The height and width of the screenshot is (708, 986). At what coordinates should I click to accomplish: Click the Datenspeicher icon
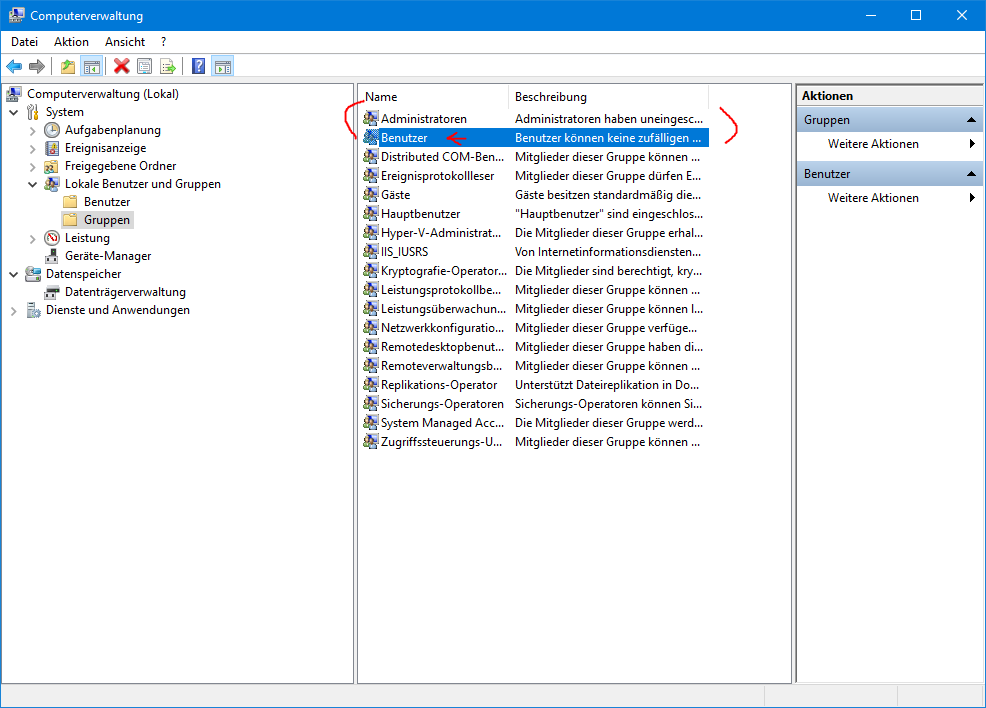[33, 274]
